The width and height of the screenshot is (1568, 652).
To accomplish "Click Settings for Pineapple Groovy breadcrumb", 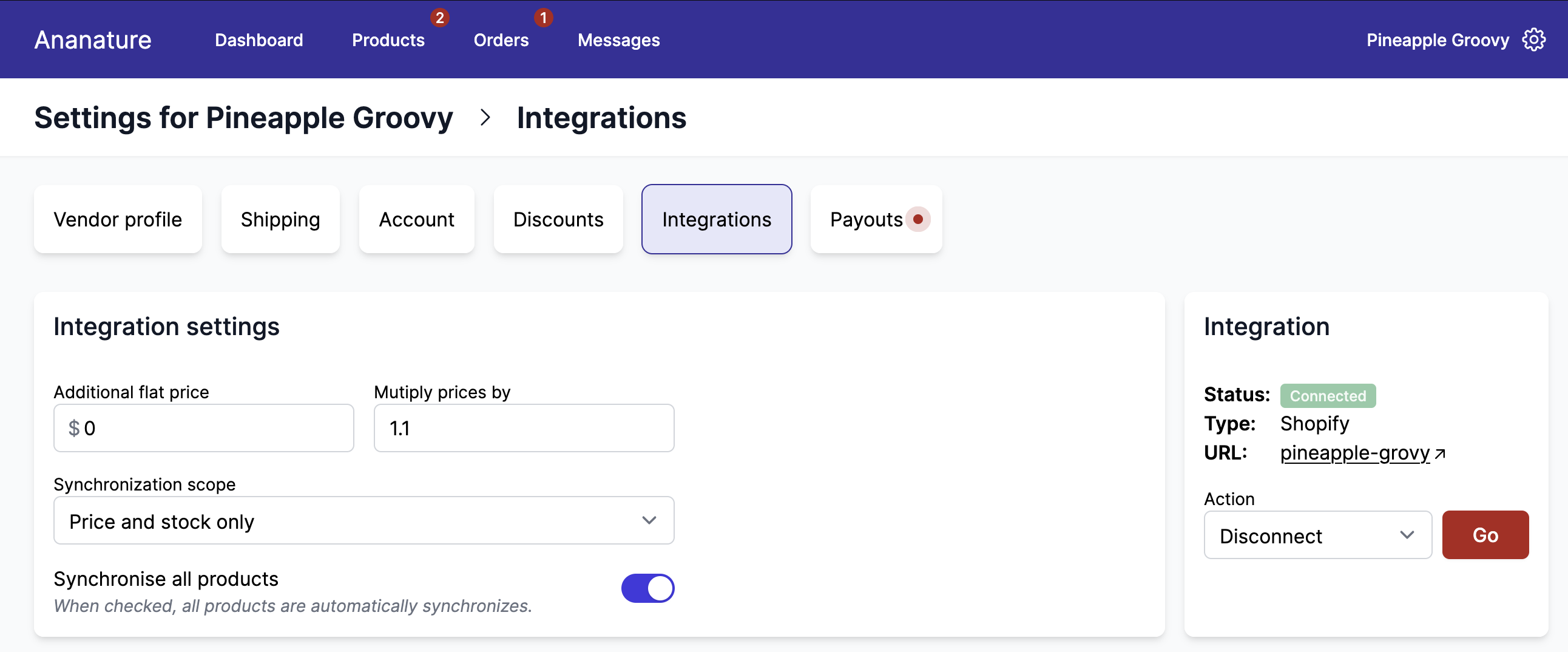I will pos(243,118).
